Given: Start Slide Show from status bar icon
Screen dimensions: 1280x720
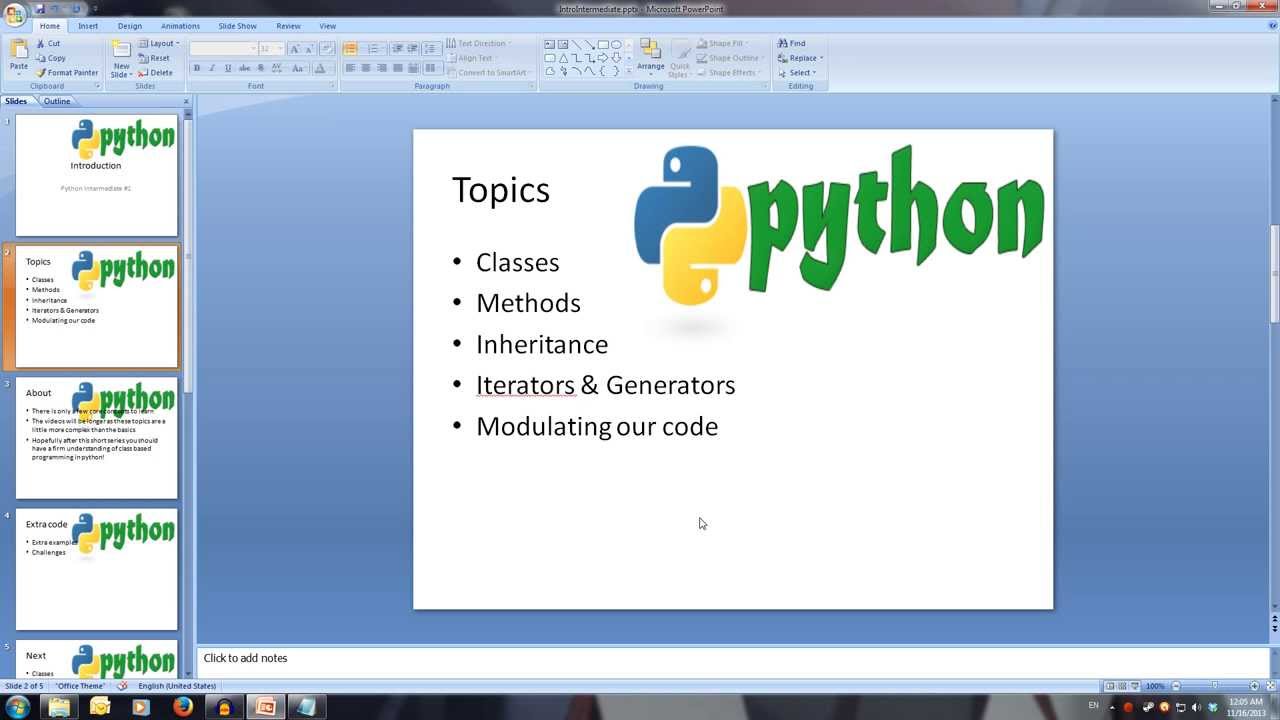Looking at the screenshot, I should tap(1135, 686).
